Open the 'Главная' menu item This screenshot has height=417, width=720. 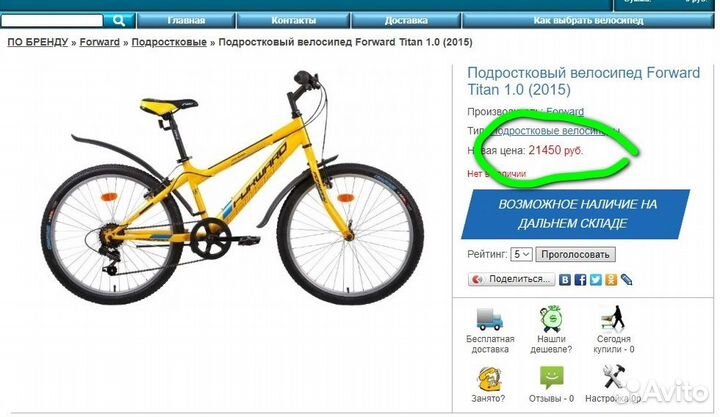pos(186,21)
